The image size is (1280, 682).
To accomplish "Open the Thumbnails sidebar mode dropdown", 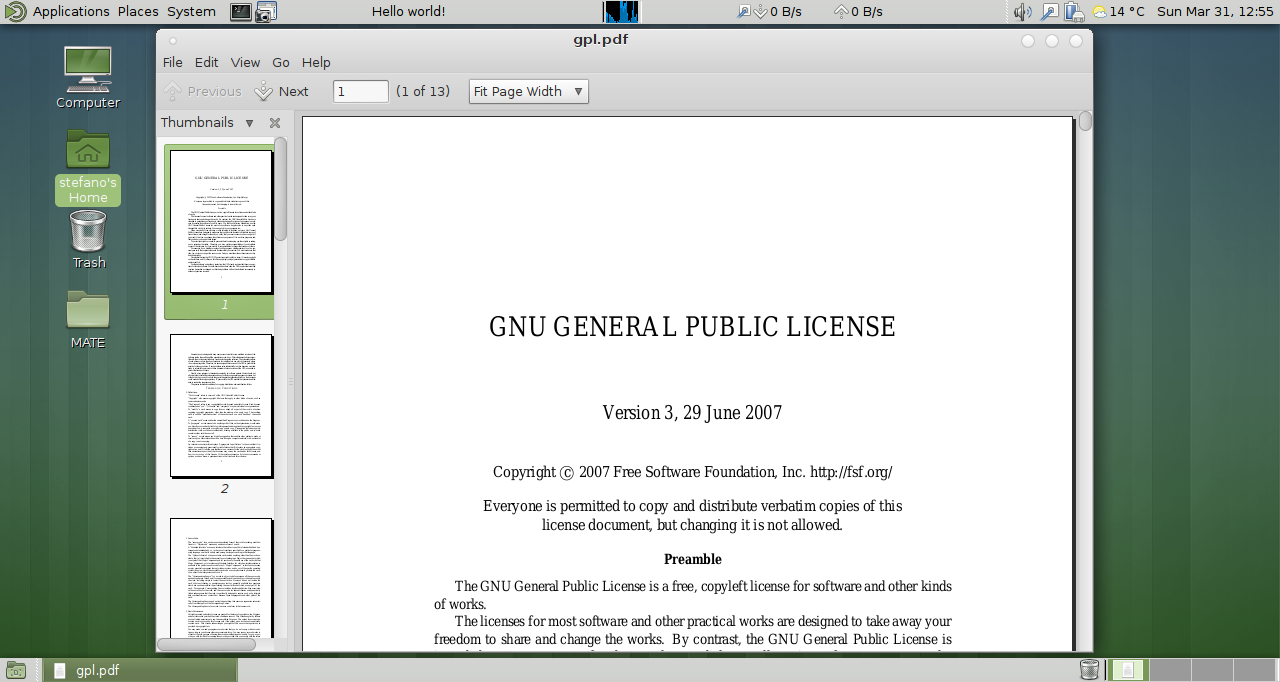I will point(250,123).
